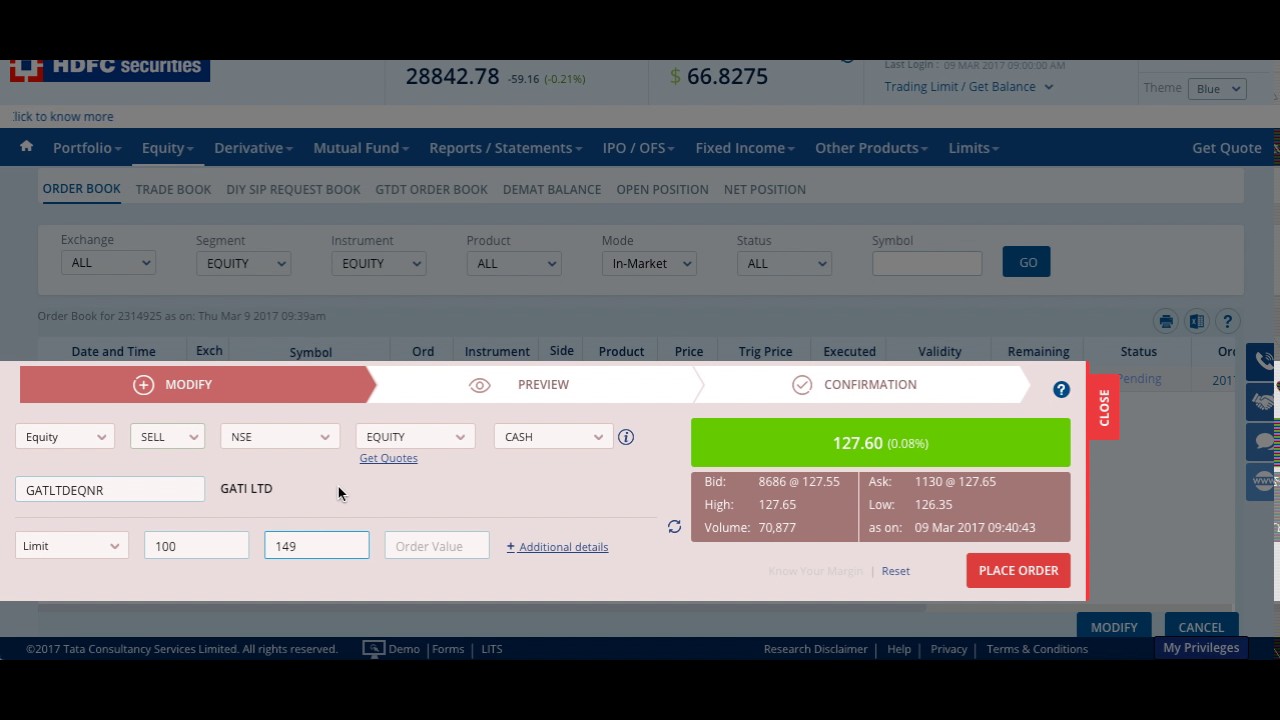The height and width of the screenshot is (720, 1280).
Task: Click the handshake sidebar icon
Action: coord(1262,401)
